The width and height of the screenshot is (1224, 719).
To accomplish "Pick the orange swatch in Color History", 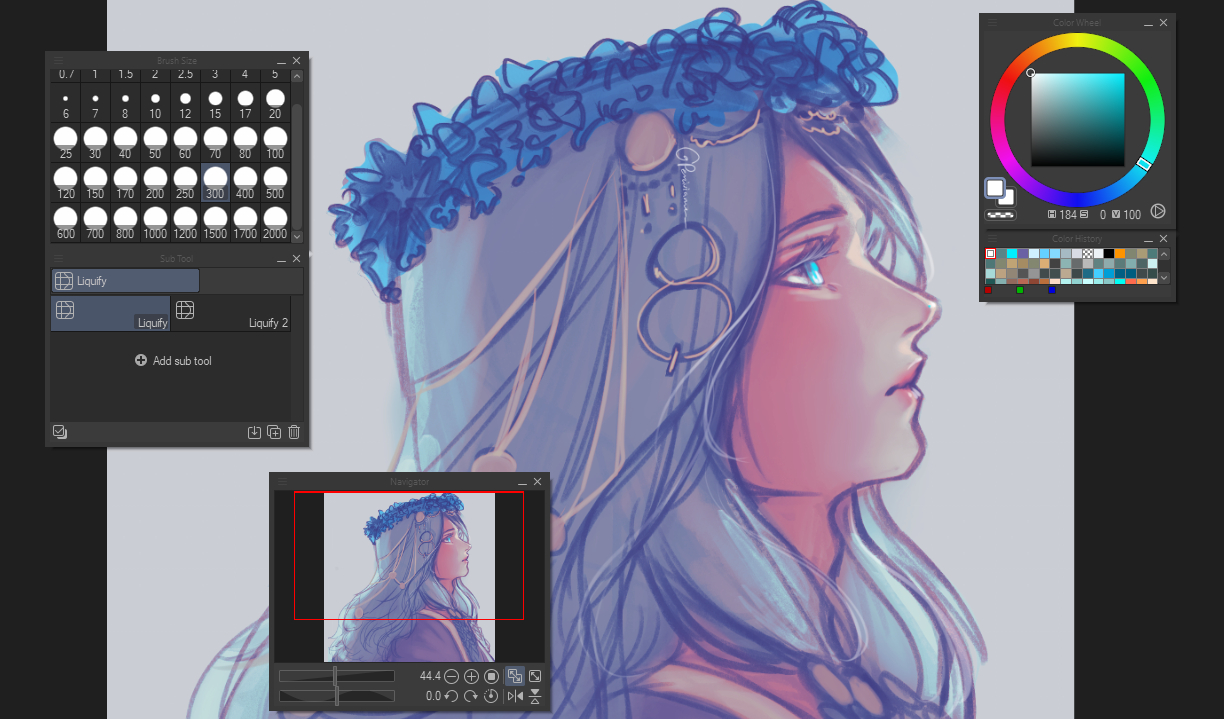I will (1120, 254).
